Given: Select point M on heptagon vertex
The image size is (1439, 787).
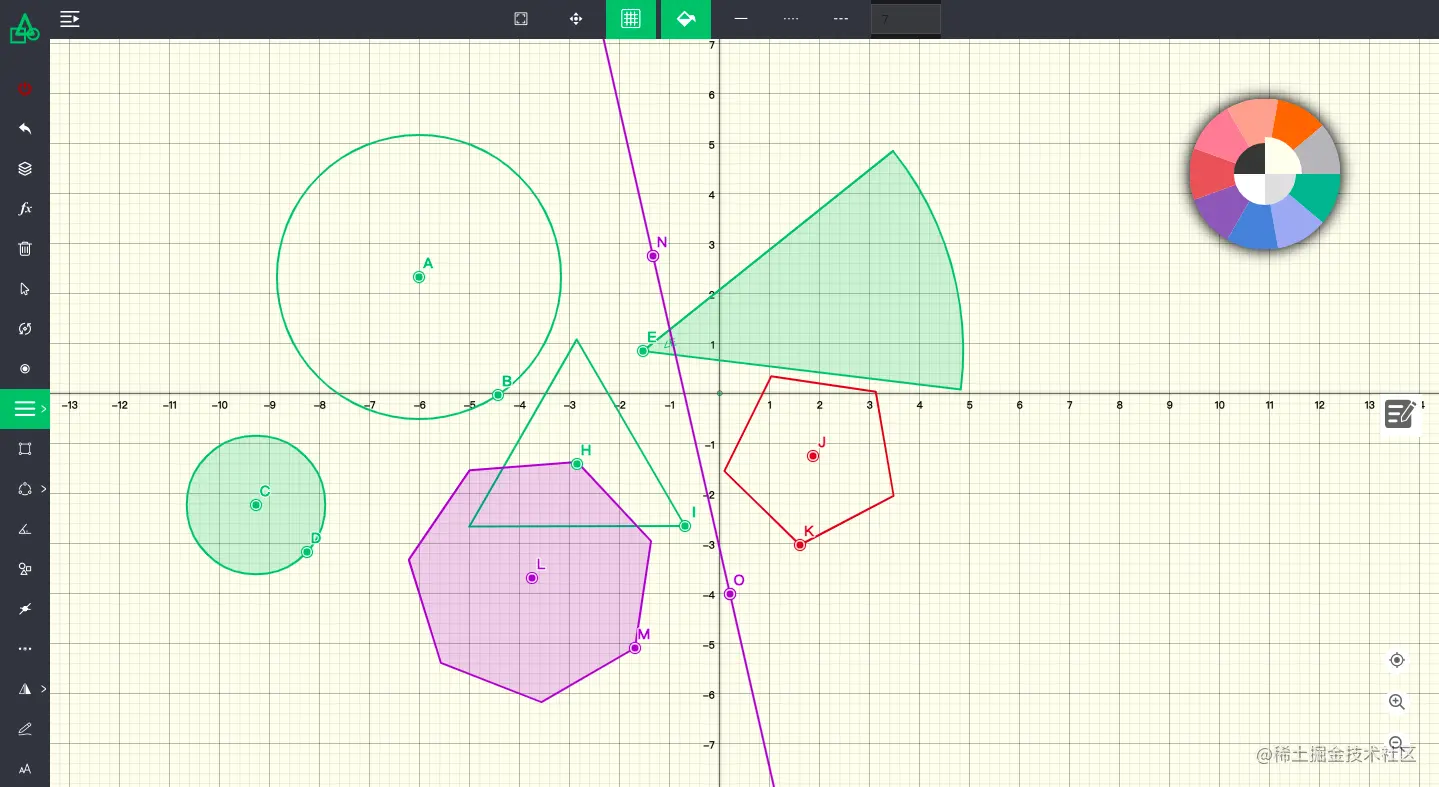Looking at the screenshot, I should coord(635,648).
